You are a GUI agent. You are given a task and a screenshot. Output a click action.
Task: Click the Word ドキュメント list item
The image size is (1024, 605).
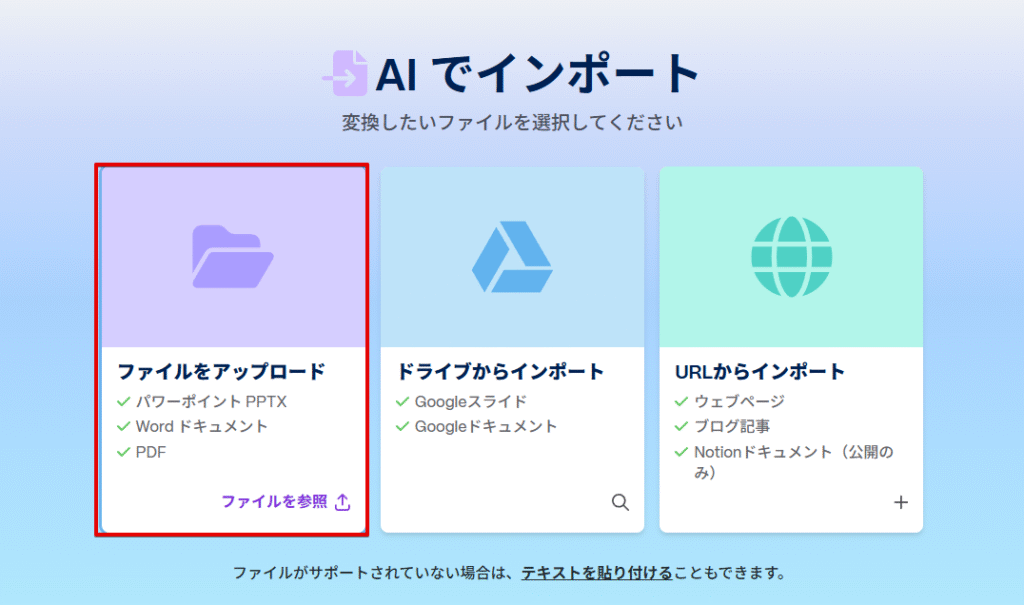click(x=201, y=426)
